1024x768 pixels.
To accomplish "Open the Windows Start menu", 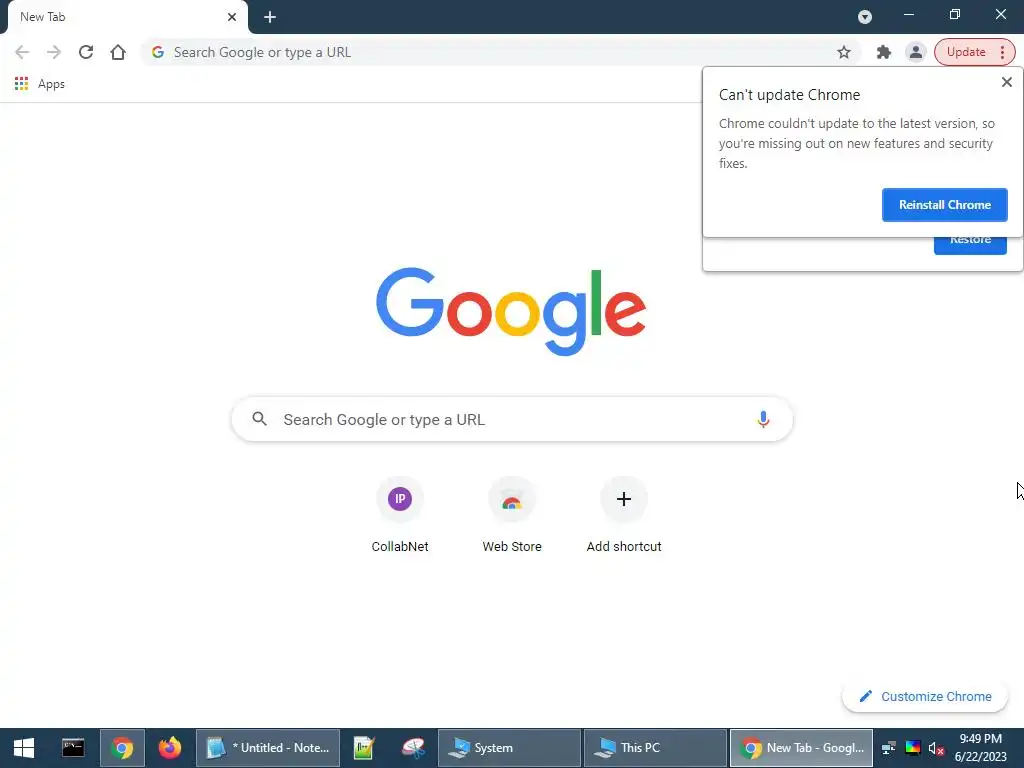I will click(24, 748).
